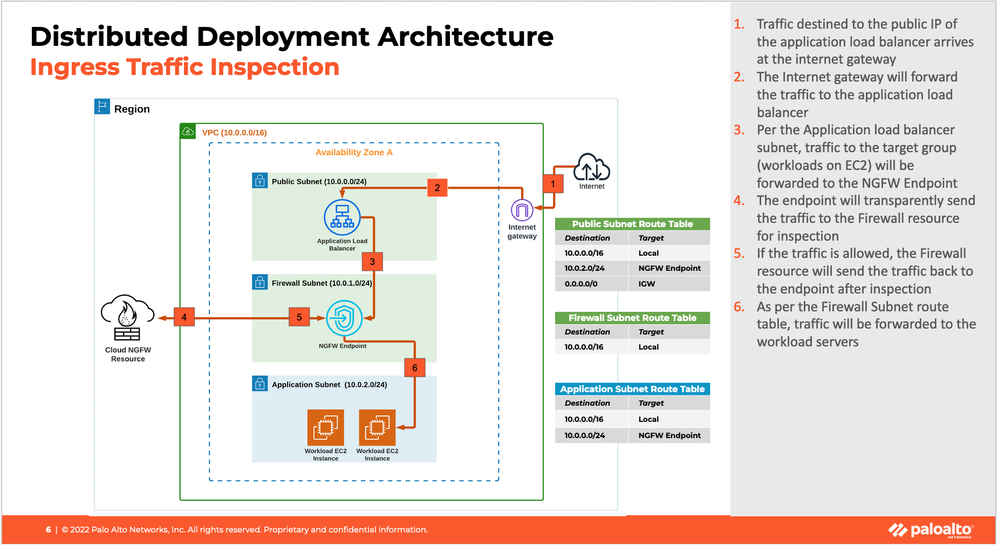This screenshot has width=998, height=546.
Task: Click the Distributed Deployment Architecture title
Action: tap(292, 36)
